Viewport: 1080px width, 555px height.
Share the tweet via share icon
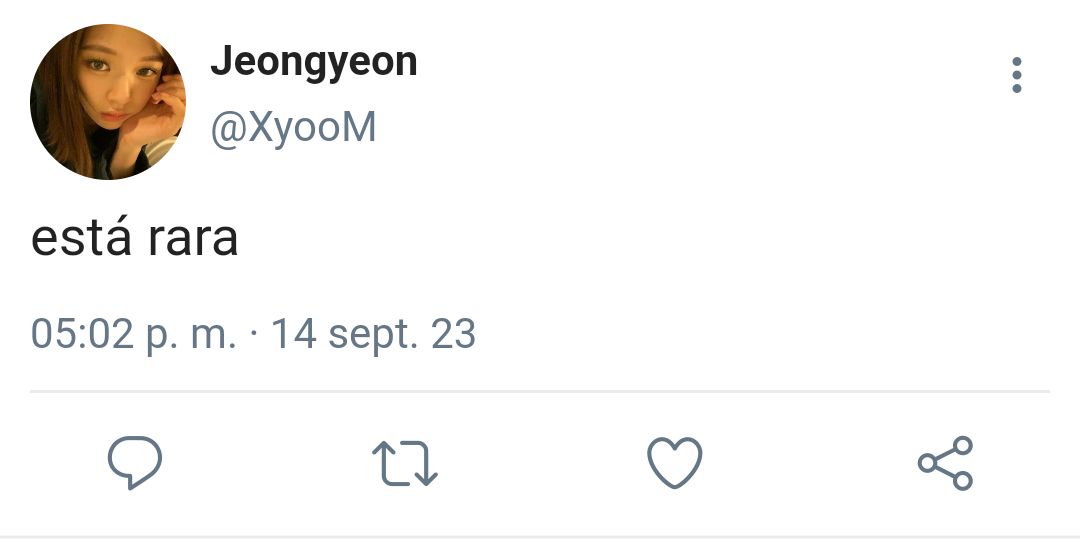point(945,463)
